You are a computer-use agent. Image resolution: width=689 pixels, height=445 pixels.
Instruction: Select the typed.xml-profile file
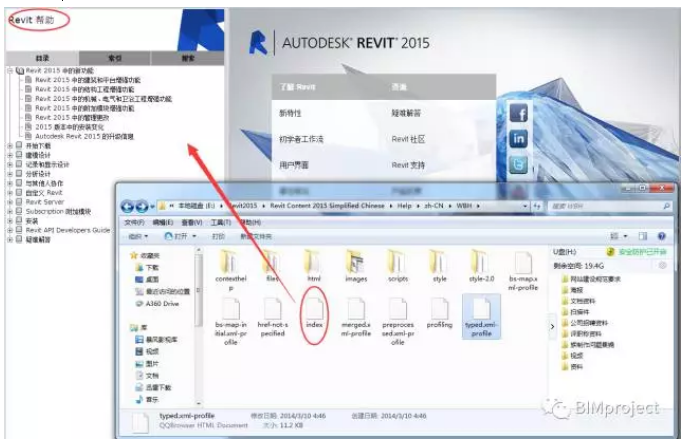(481, 317)
